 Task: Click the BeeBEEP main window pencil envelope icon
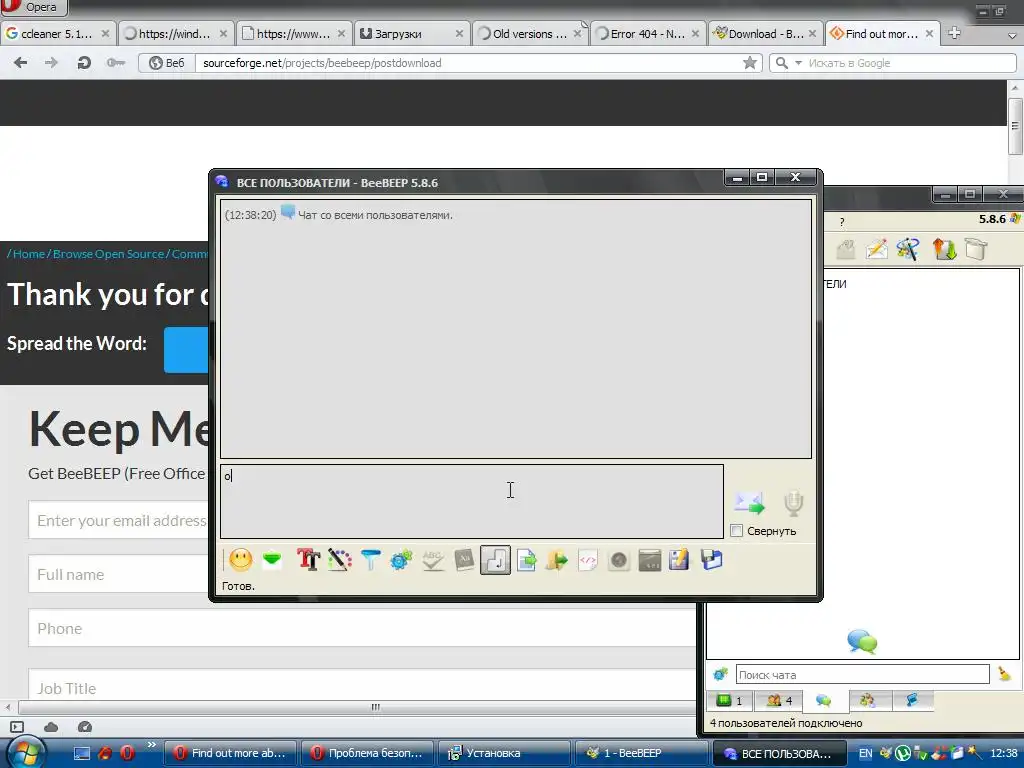coord(876,249)
